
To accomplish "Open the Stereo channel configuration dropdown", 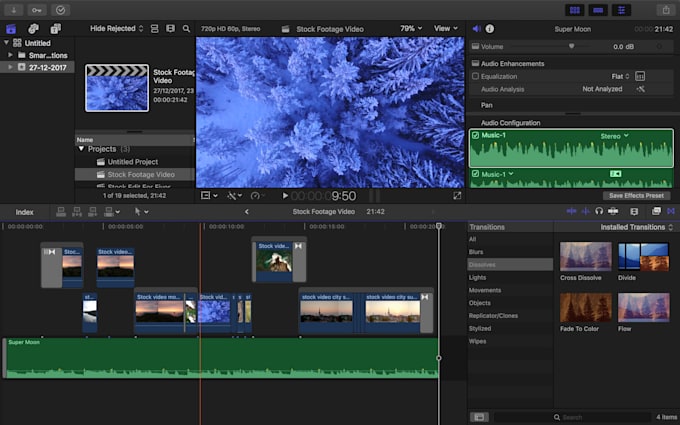I will 615,136.
